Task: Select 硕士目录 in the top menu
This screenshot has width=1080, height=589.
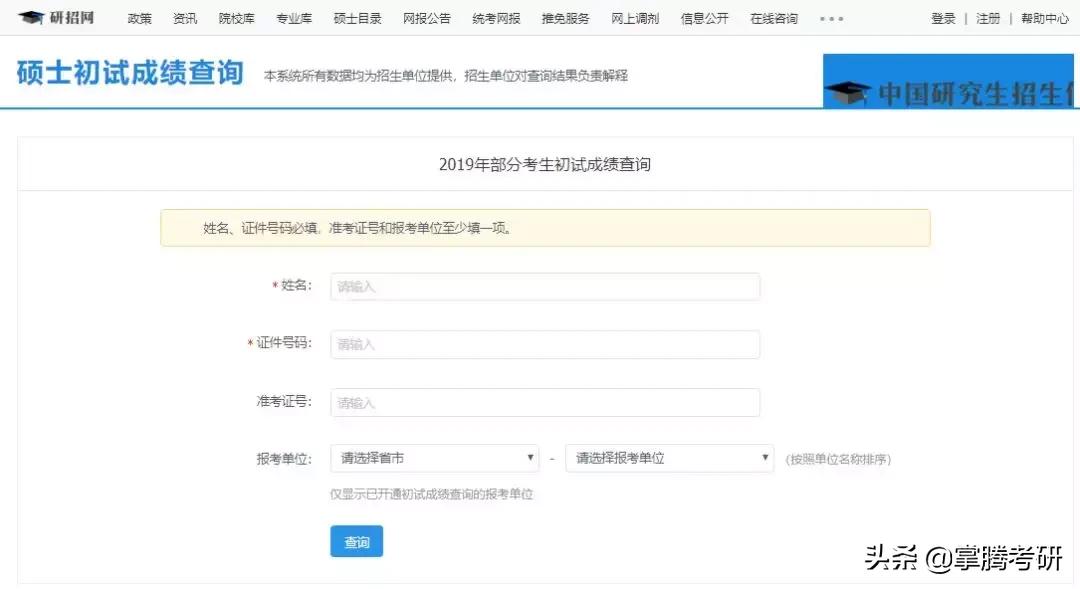Action: pos(357,17)
